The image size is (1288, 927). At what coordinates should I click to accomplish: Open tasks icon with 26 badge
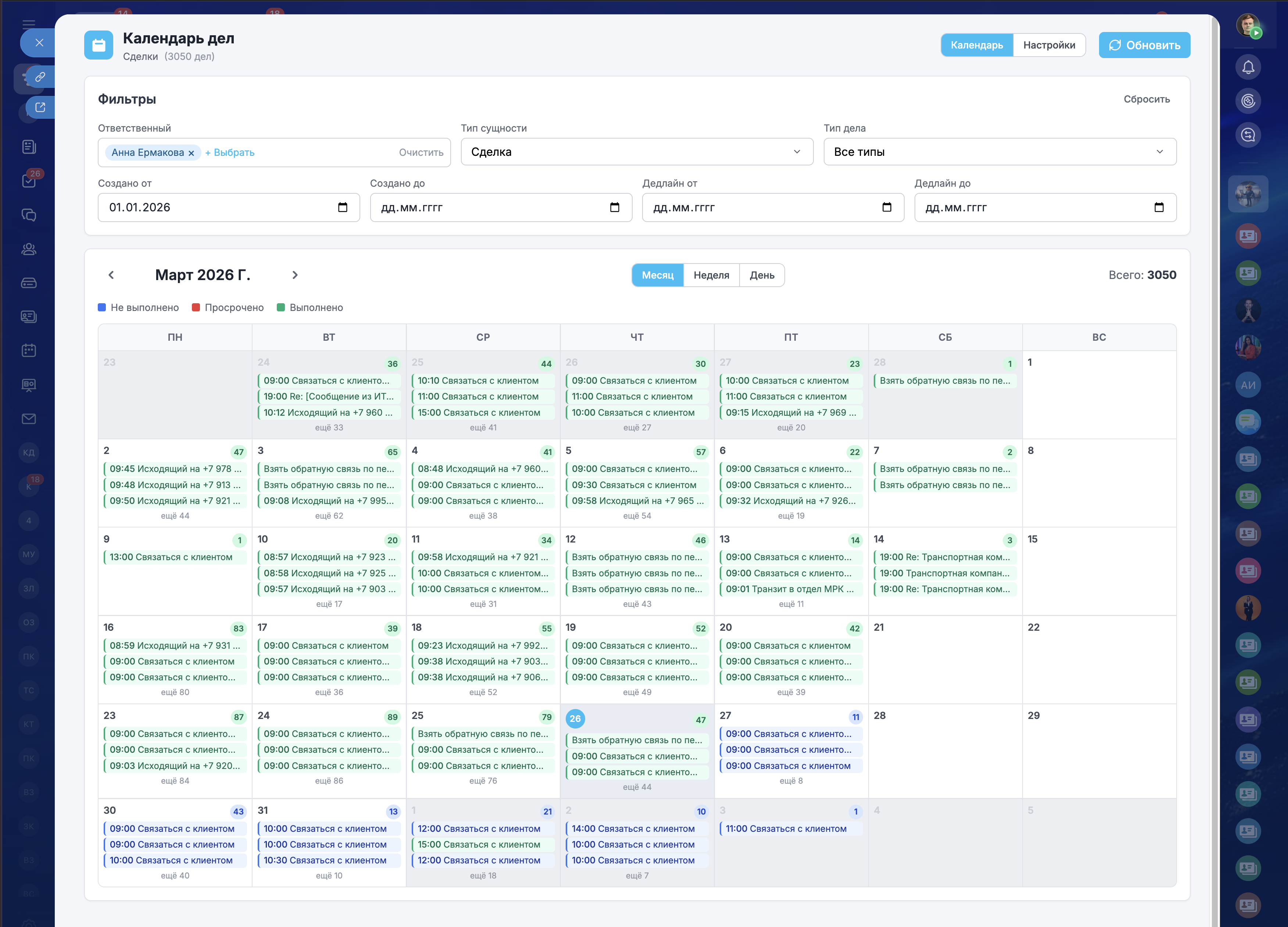pyautogui.click(x=28, y=180)
